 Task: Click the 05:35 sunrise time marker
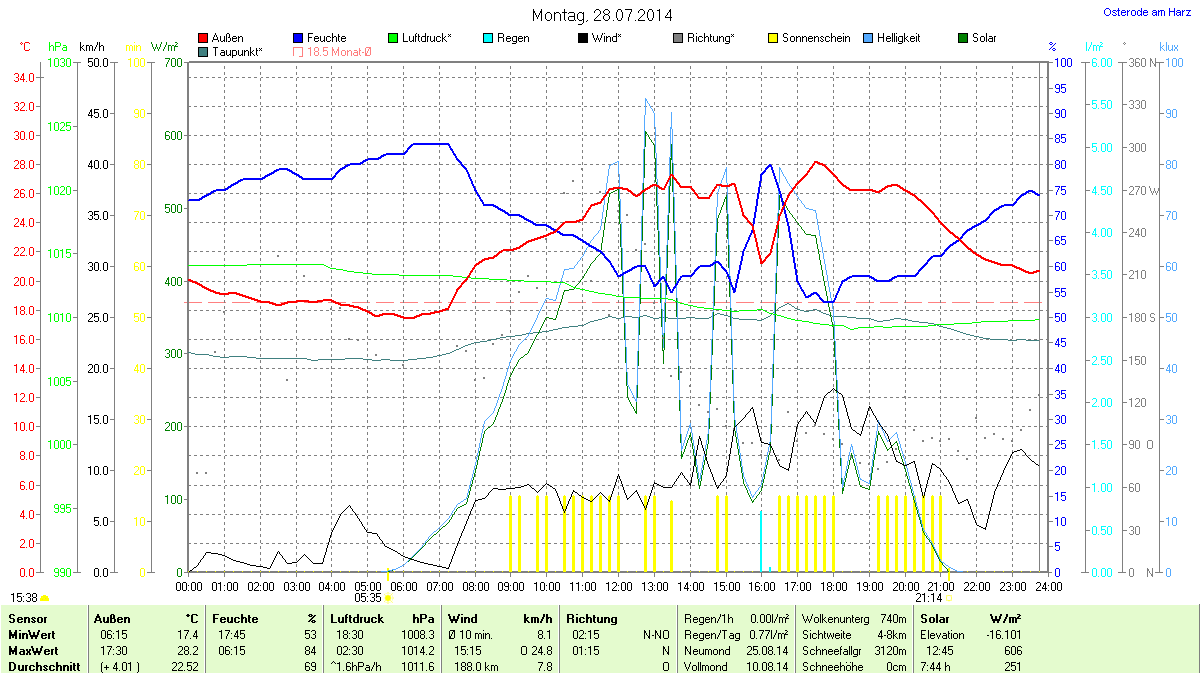368,598
